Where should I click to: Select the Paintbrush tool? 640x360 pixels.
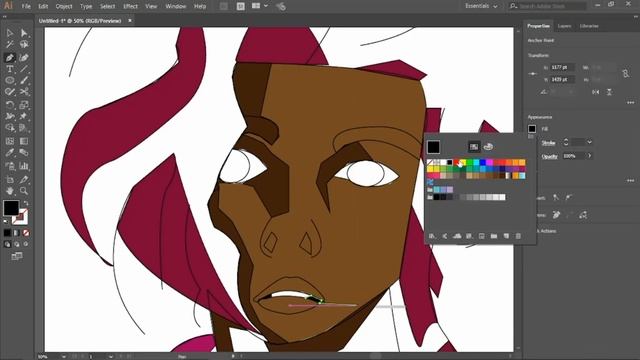coord(24,80)
